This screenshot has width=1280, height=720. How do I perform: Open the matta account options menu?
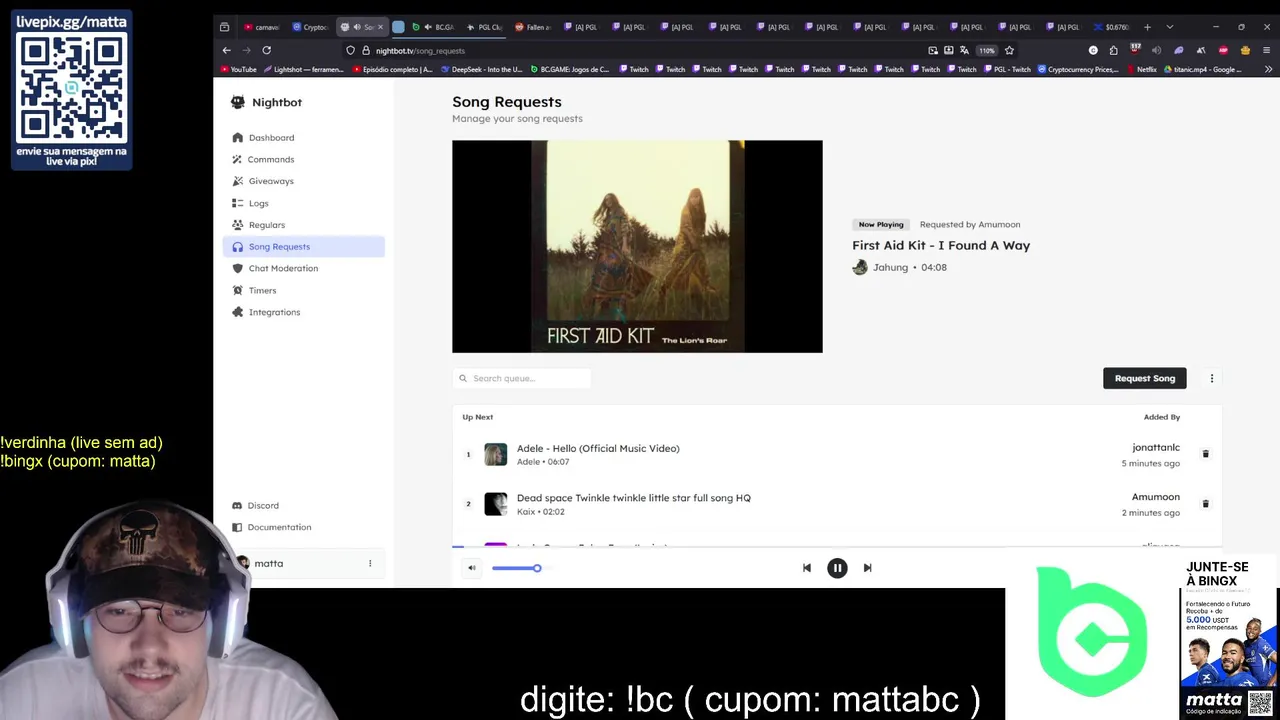pos(370,564)
